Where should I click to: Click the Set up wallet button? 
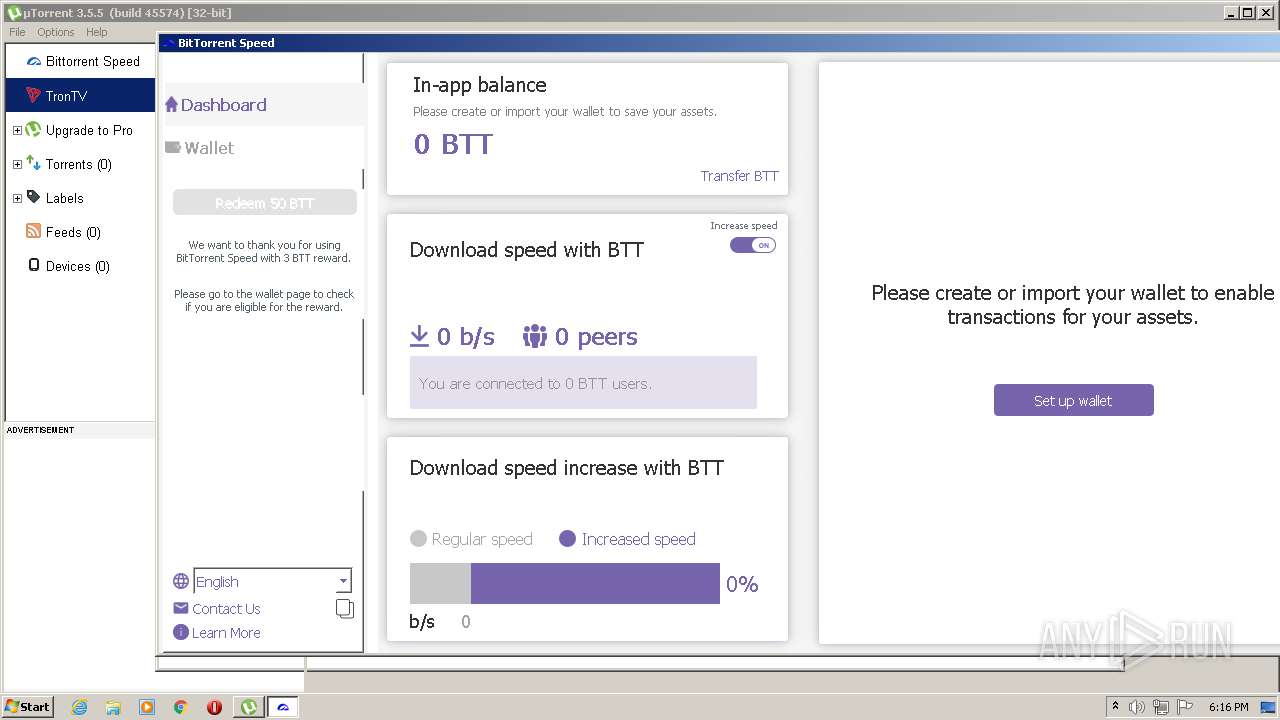pyautogui.click(x=1074, y=400)
